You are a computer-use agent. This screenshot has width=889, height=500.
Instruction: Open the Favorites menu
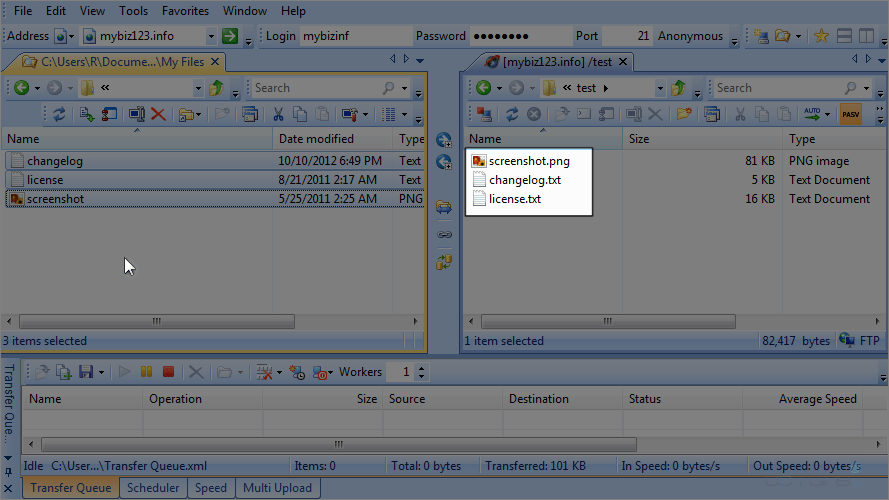point(185,11)
